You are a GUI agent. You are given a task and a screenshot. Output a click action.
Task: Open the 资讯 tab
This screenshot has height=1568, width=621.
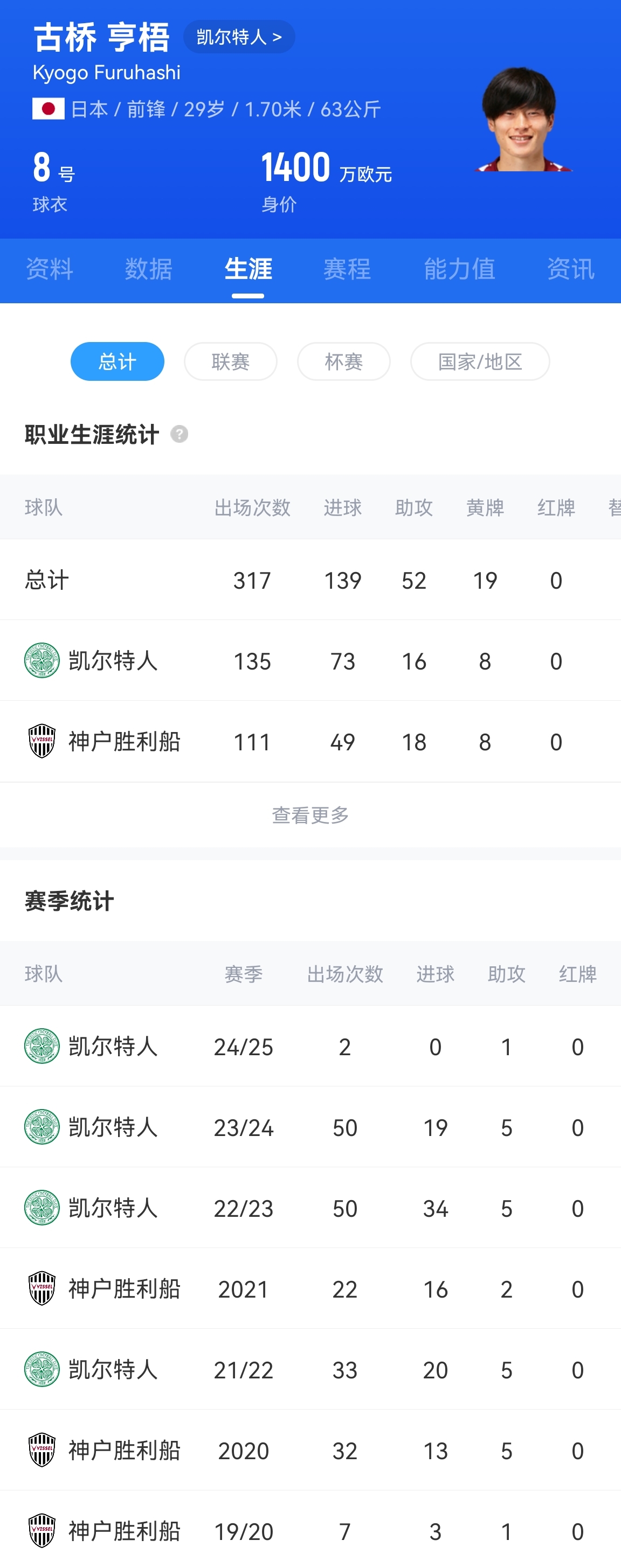coord(570,269)
